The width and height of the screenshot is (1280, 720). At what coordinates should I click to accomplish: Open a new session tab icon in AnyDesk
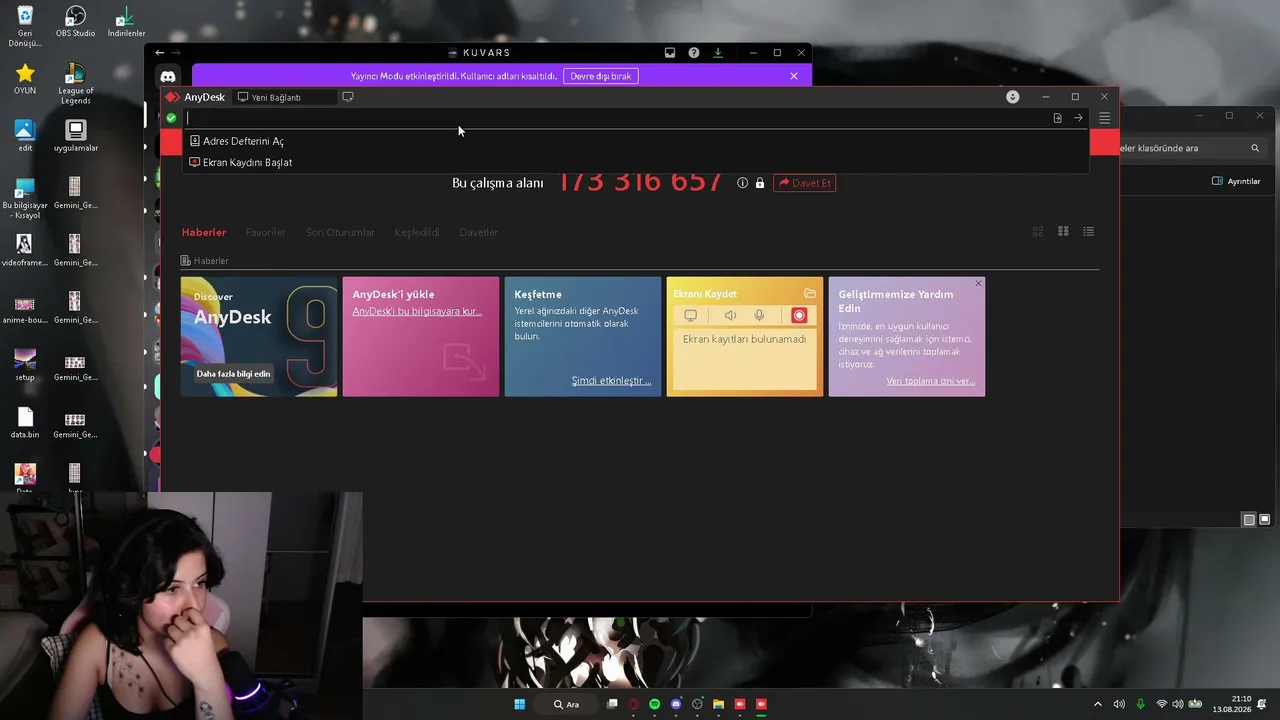point(348,97)
